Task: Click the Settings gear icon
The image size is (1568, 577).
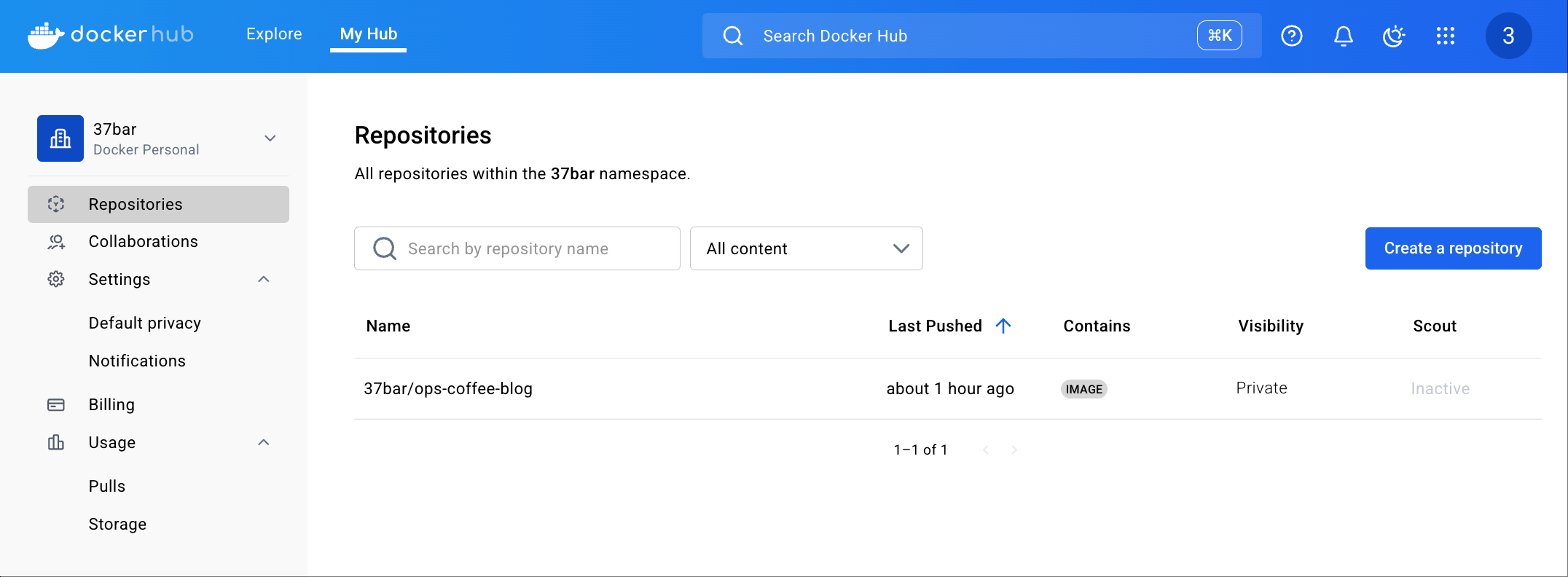Action: (56, 279)
